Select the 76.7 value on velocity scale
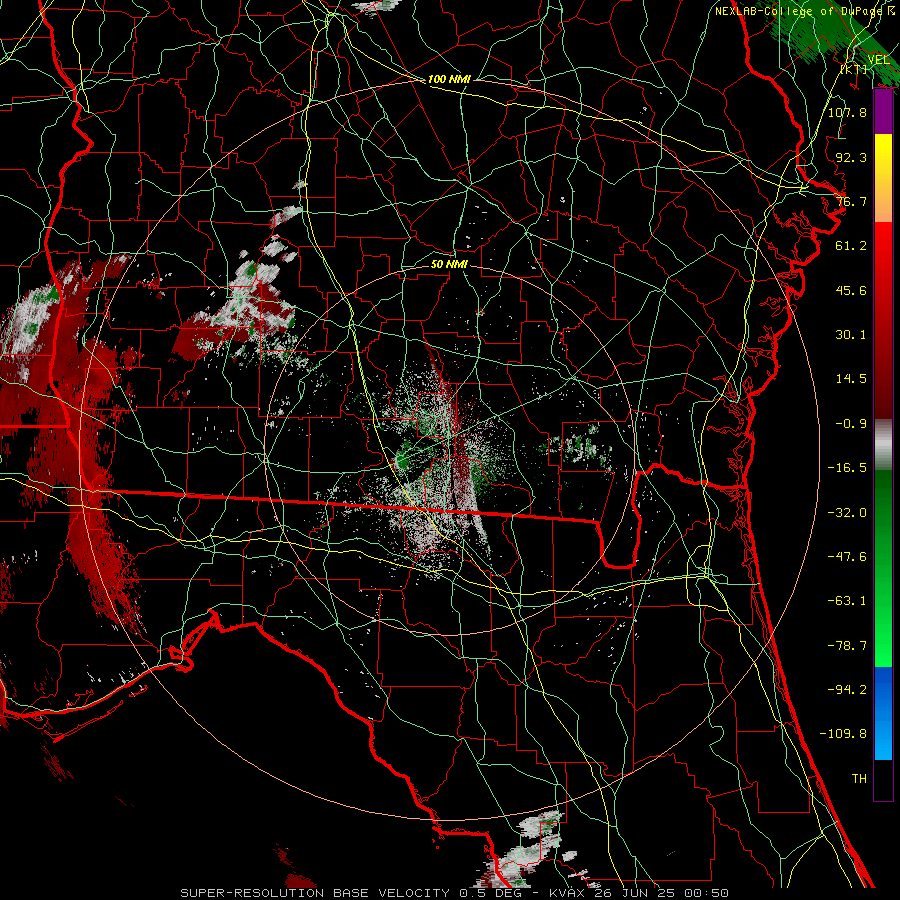 tap(851, 201)
